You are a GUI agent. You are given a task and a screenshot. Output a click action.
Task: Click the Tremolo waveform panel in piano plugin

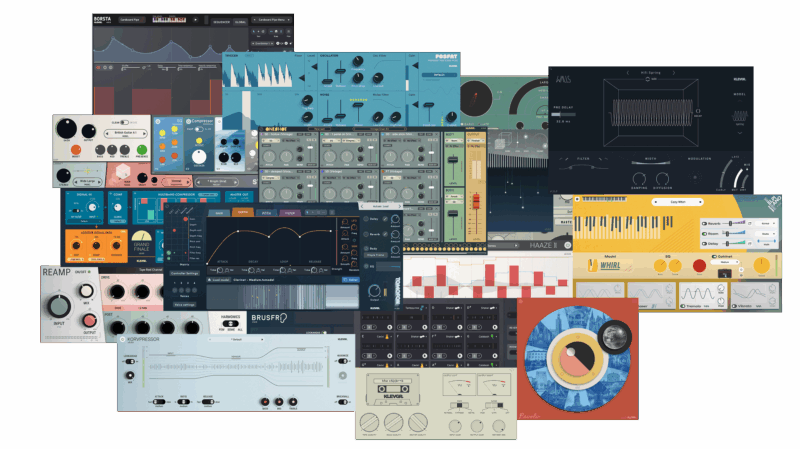[703, 296]
